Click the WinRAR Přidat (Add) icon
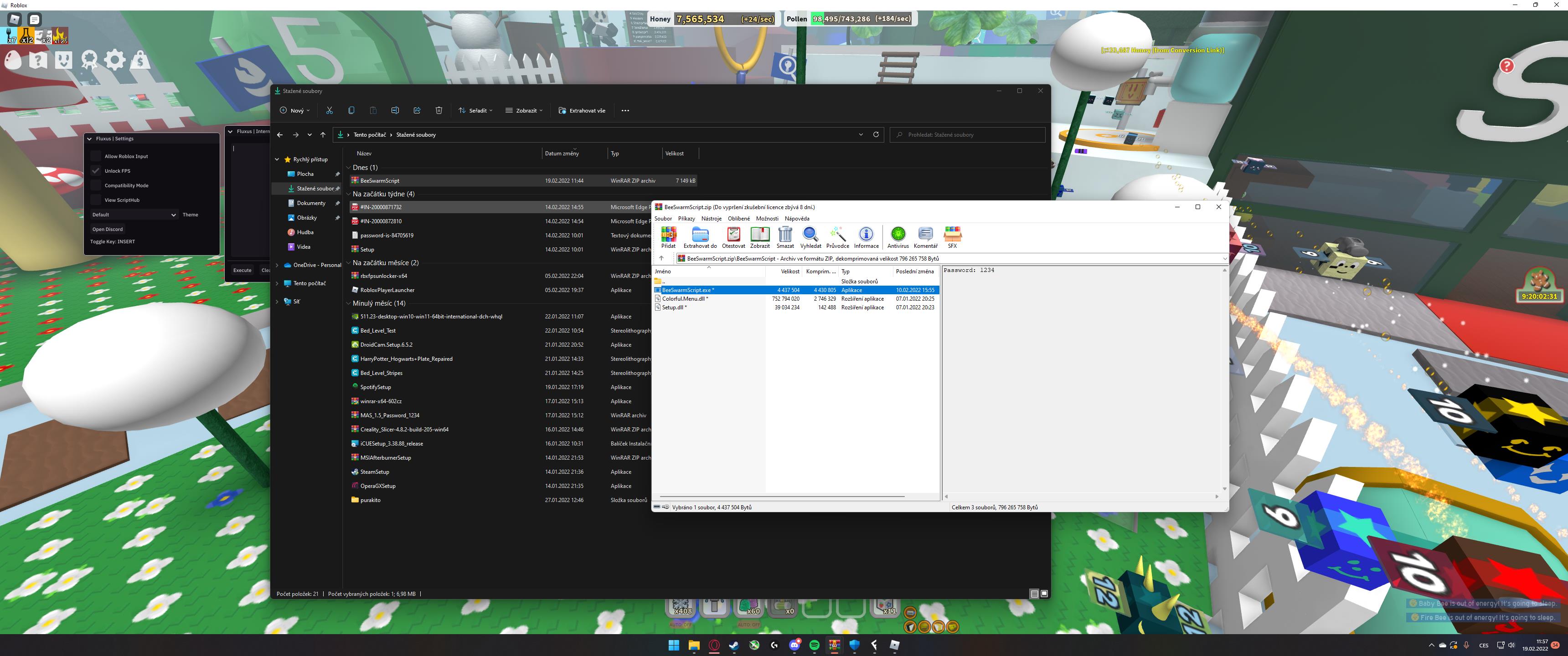1568x656 pixels. (x=668, y=236)
